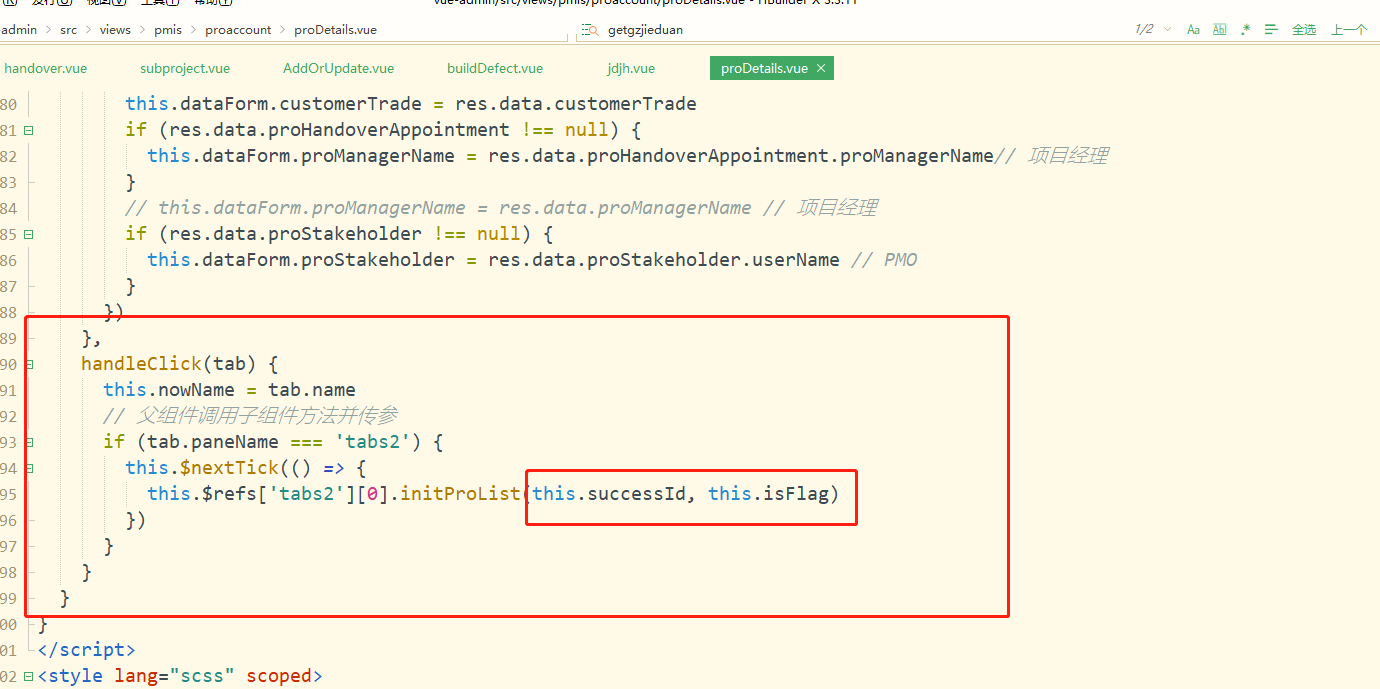
Task: Switch to the AddOrUpdate.vue tab
Action: pos(338,68)
